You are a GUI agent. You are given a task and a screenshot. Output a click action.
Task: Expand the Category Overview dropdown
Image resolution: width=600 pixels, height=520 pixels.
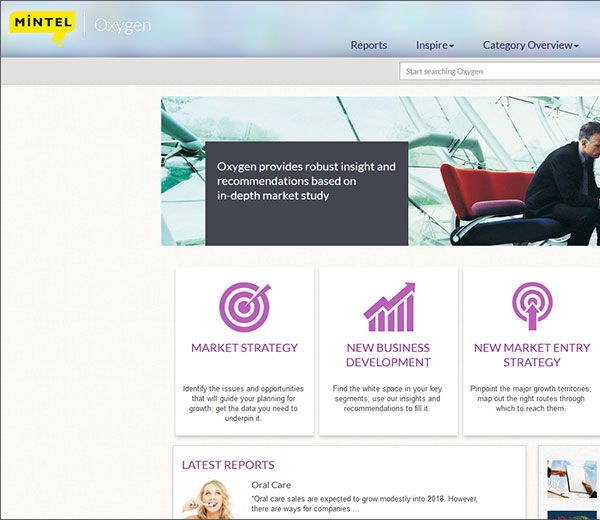(530, 45)
